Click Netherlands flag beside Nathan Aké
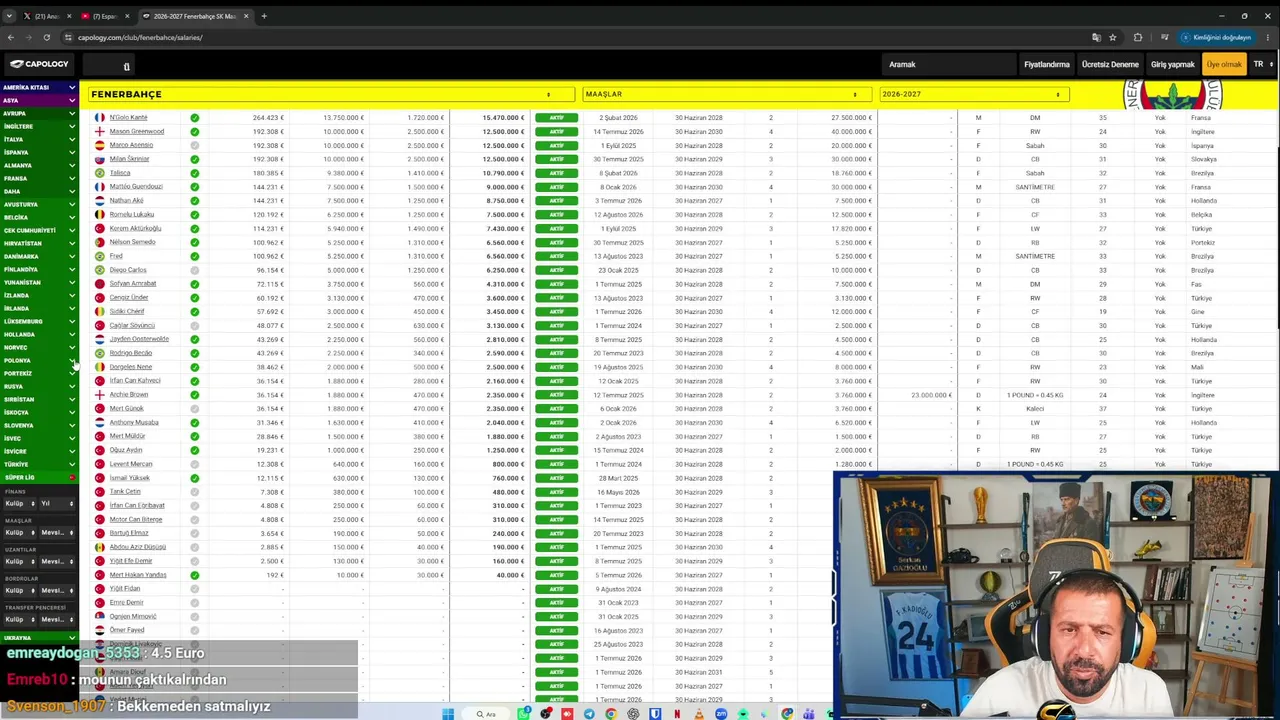 100,201
